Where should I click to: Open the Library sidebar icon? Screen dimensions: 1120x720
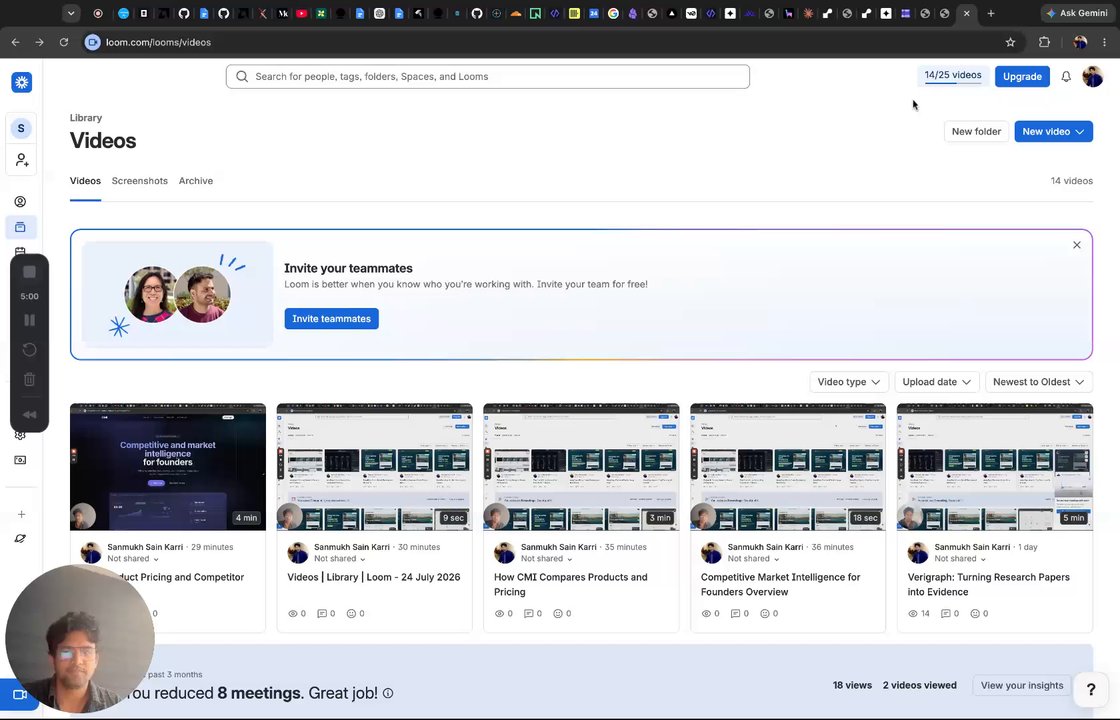[20, 227]
